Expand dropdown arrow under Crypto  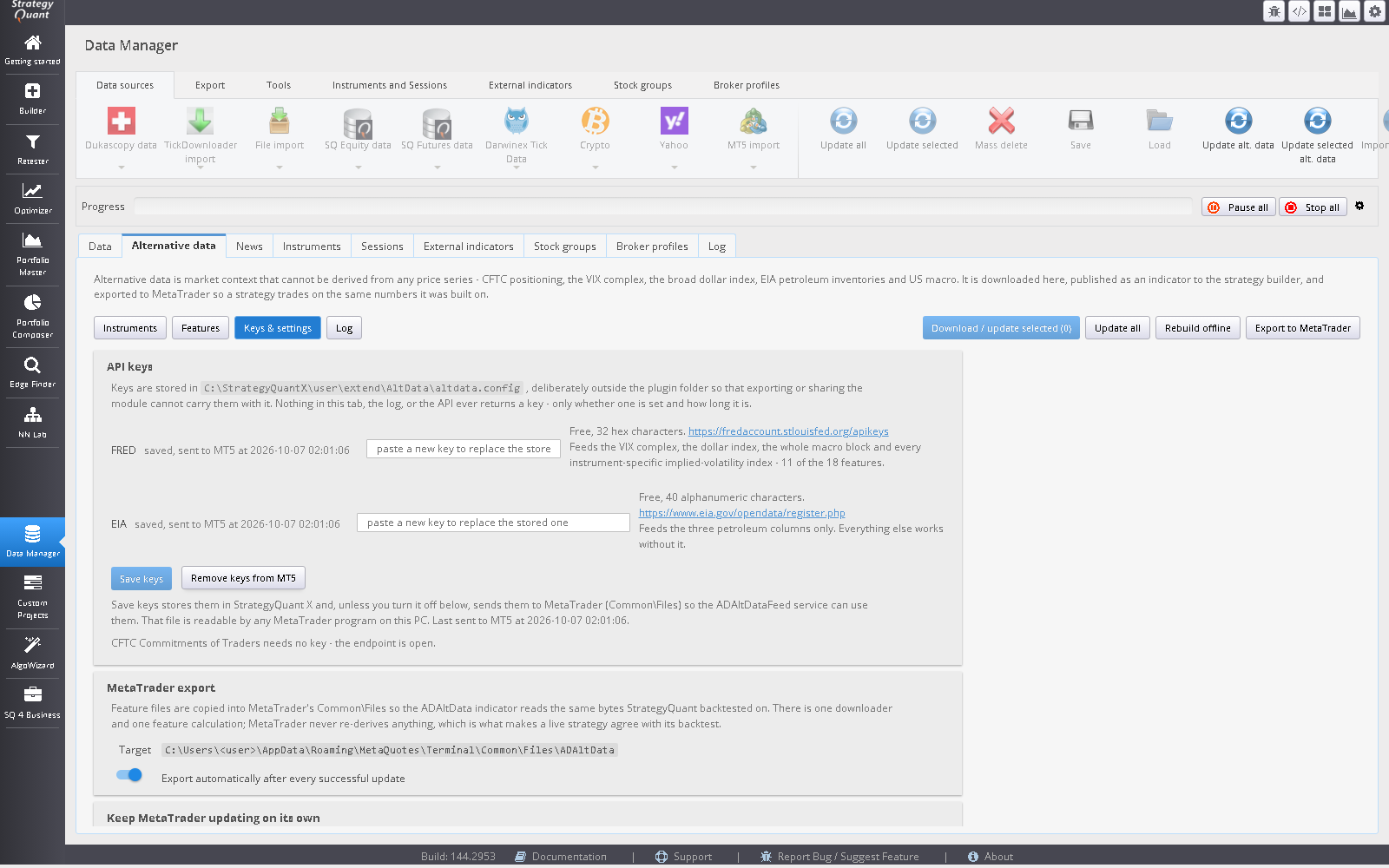[x=596, y=168]
